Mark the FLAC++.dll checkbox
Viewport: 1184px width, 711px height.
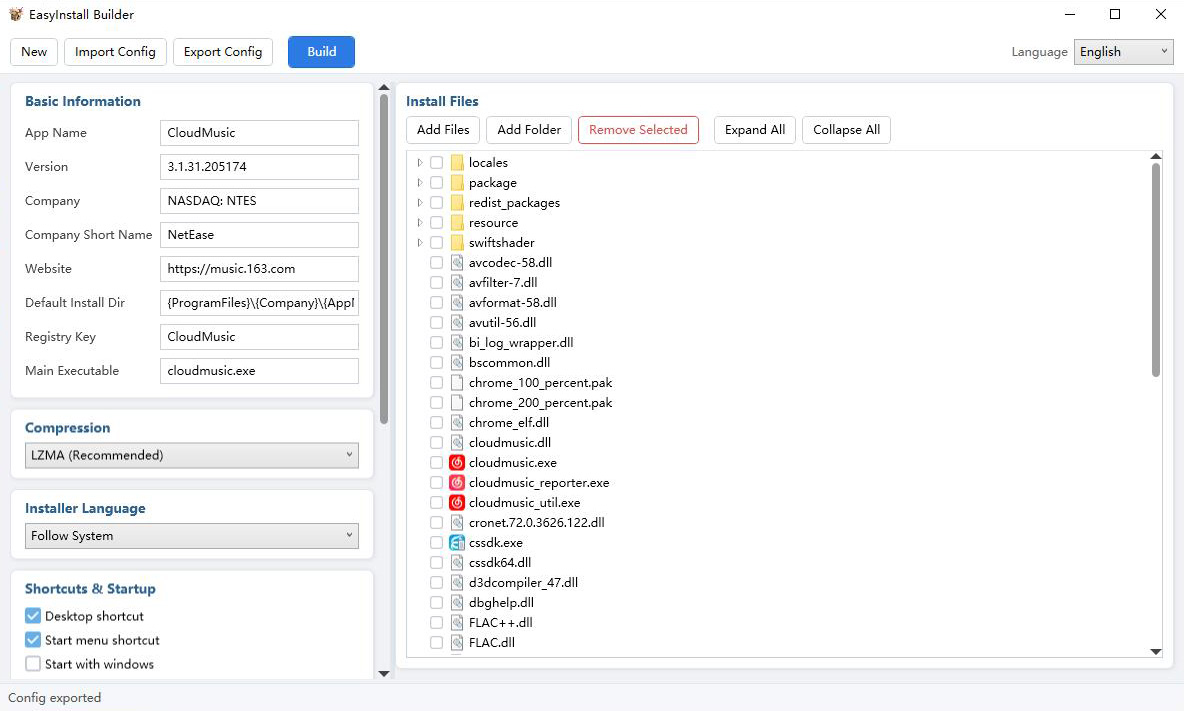436,623
